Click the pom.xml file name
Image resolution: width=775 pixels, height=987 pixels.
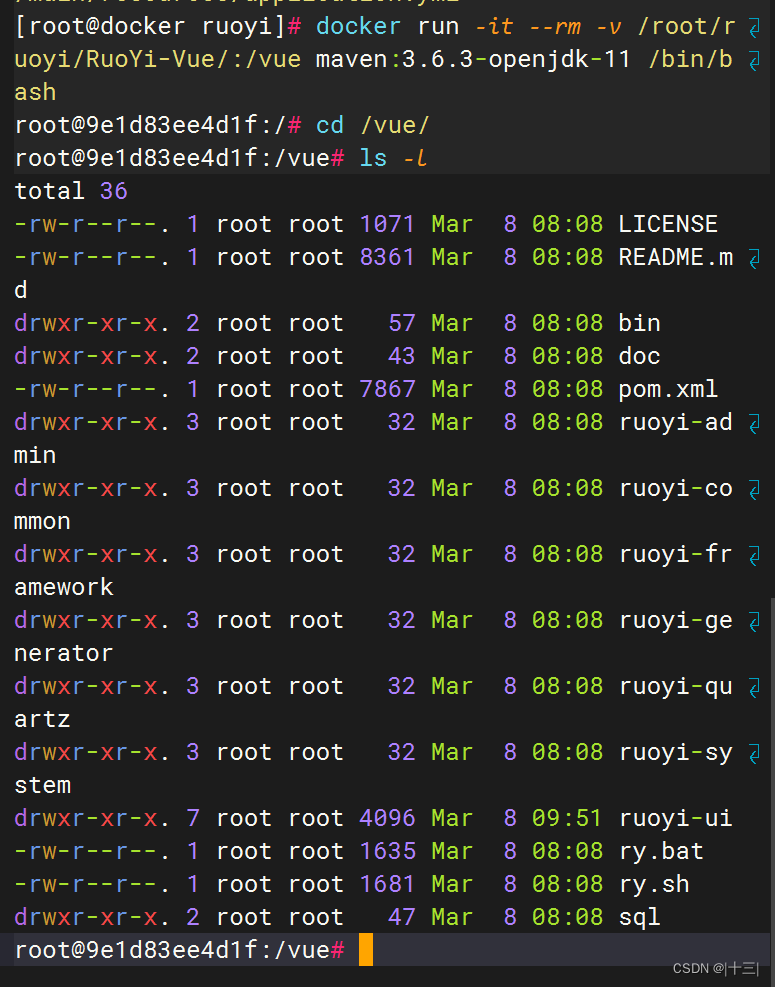tap(667, 389)
